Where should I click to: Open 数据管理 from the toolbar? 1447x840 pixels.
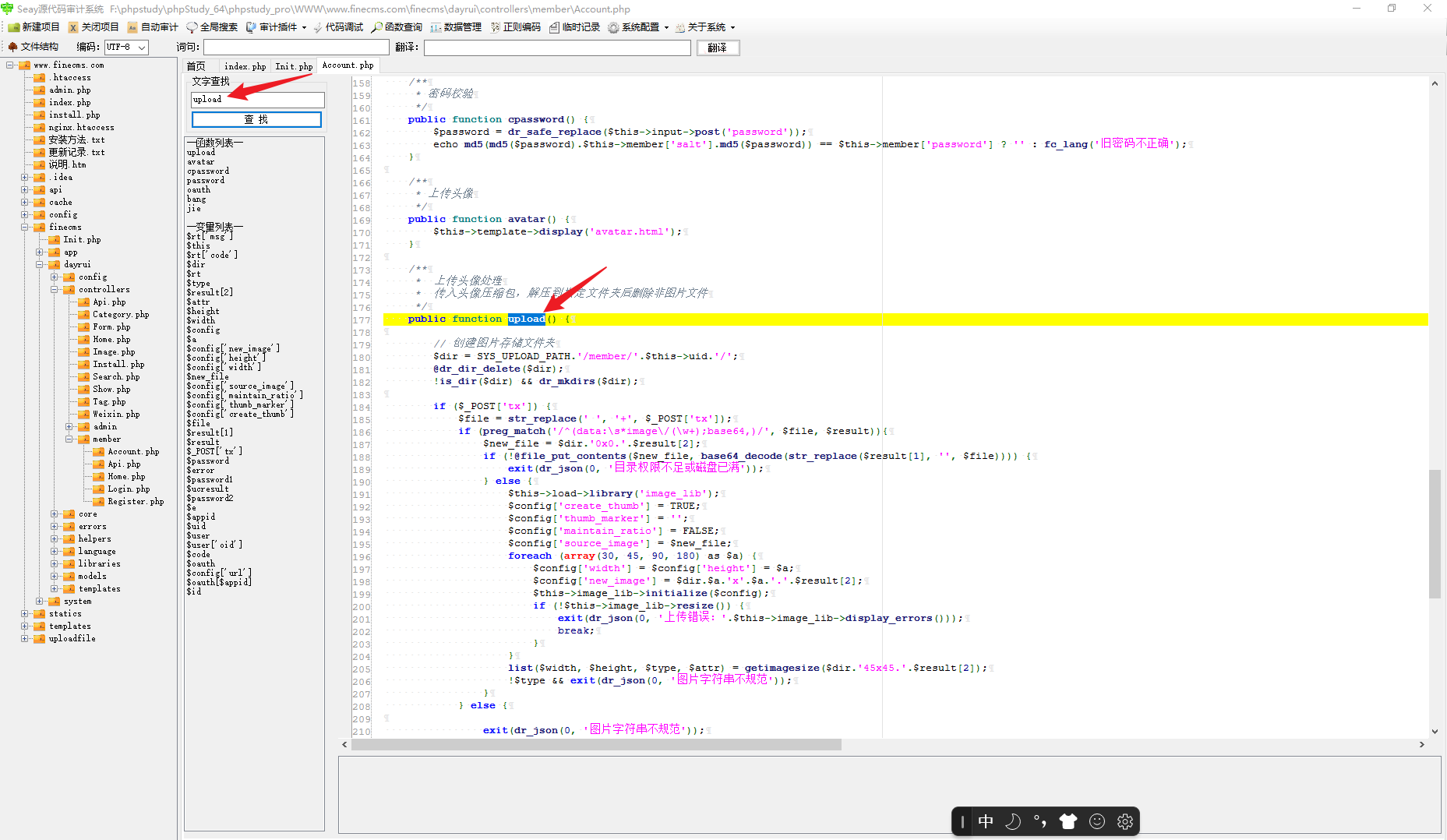pyautogui.click(x=457, y=27)
